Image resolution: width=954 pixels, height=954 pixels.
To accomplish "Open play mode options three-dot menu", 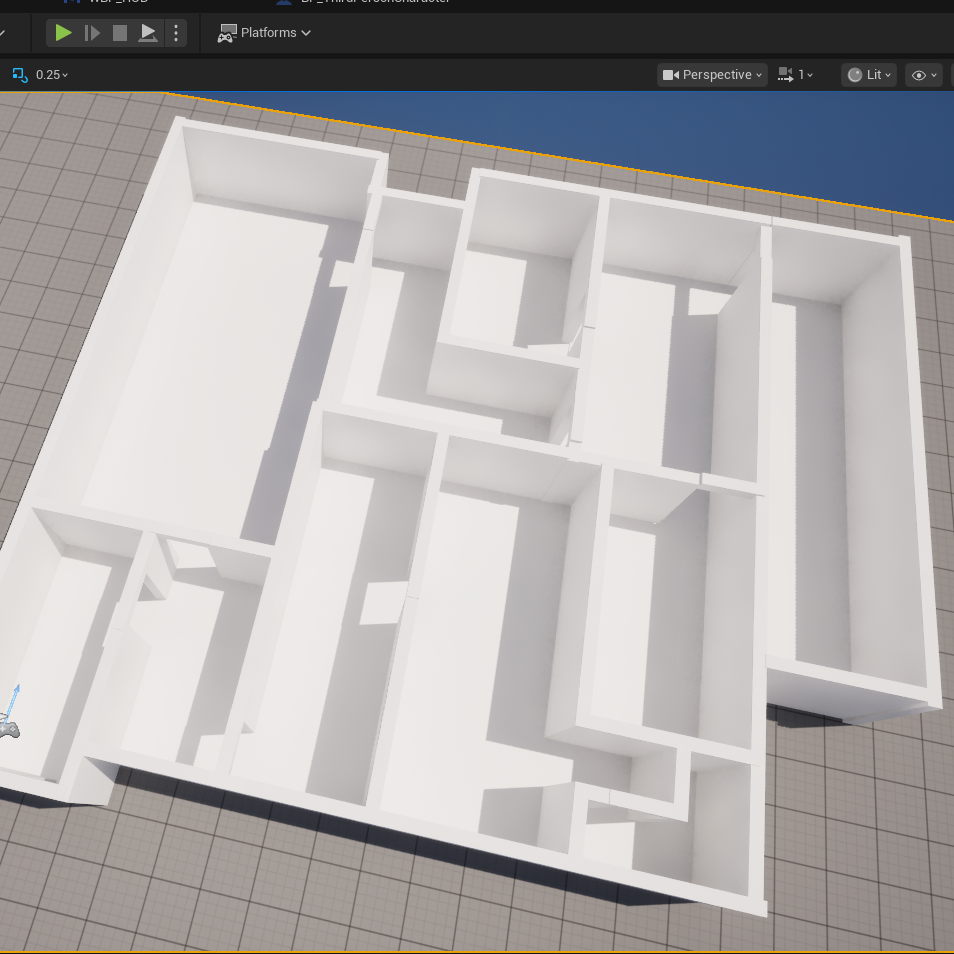I will [x=176, y=33].
